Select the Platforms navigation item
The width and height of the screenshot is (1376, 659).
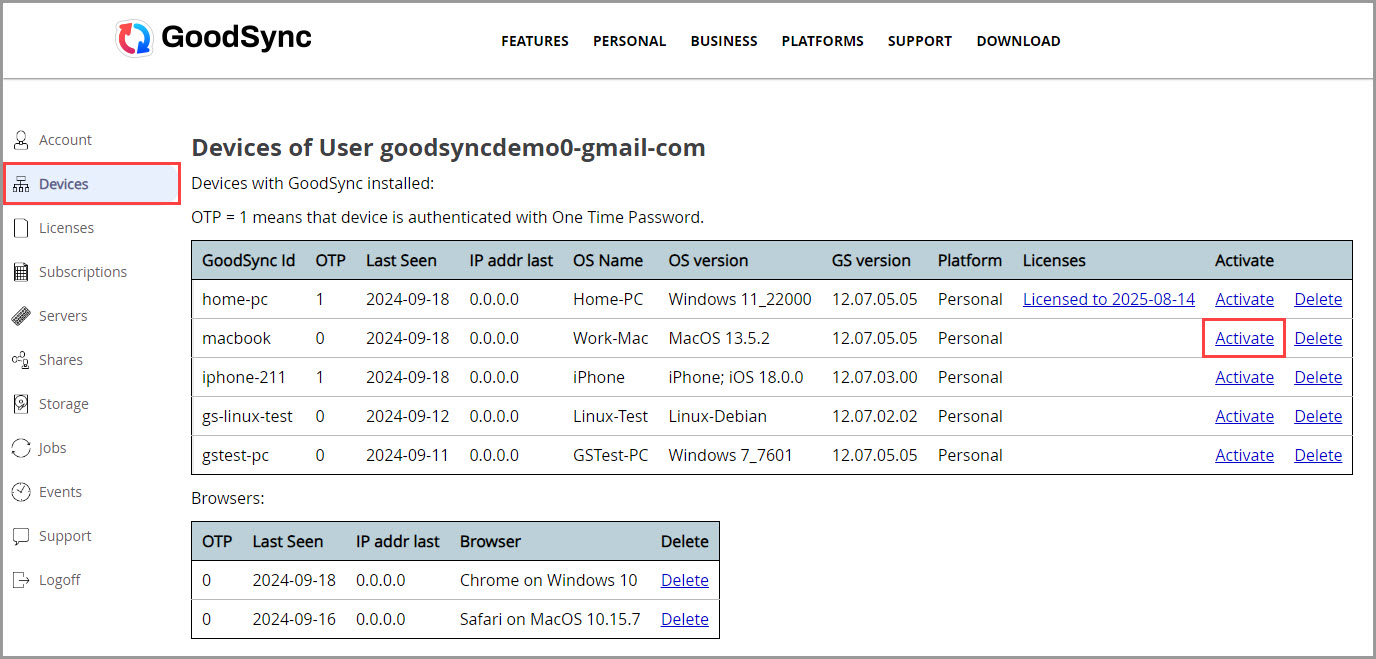(822, 41)
